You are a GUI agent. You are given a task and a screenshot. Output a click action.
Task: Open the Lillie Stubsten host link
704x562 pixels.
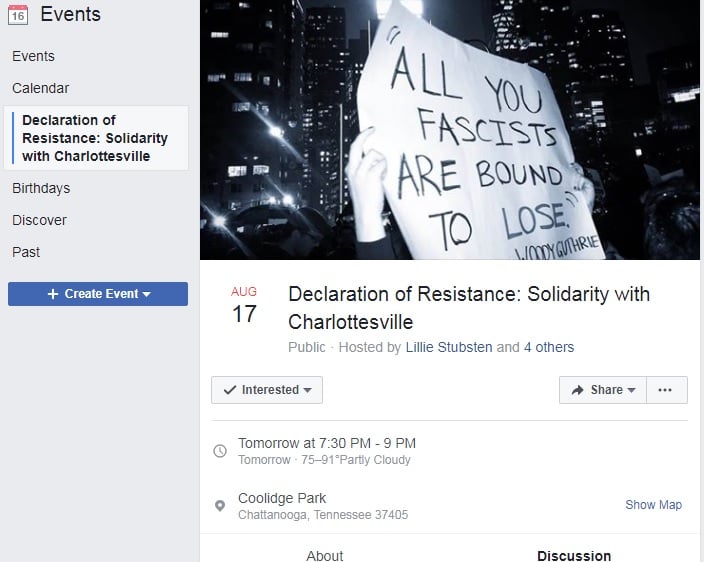point(449,347)
